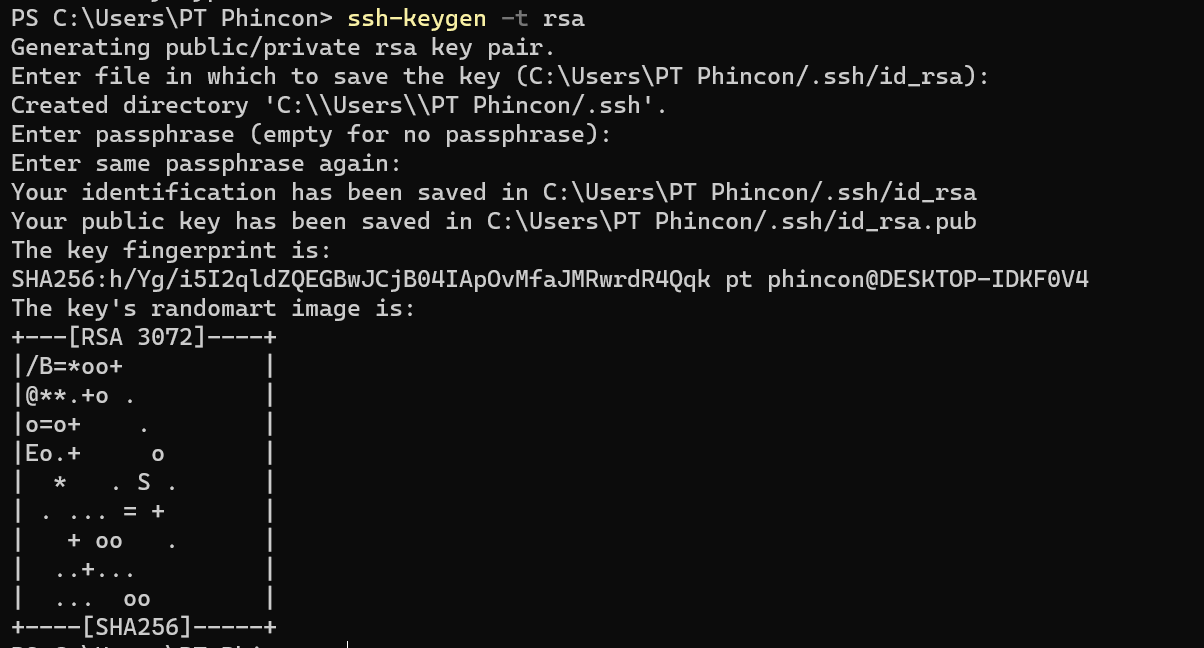Click the ssh-keygen command text

coord(416,18)
